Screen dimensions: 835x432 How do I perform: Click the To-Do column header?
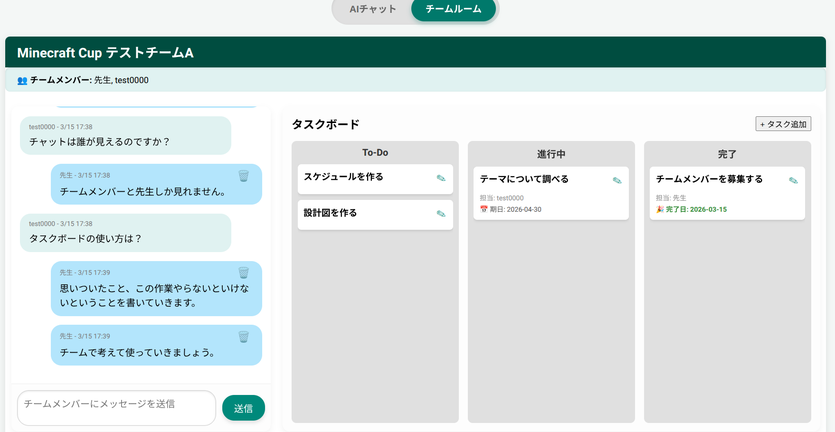(x=375, y=153)
